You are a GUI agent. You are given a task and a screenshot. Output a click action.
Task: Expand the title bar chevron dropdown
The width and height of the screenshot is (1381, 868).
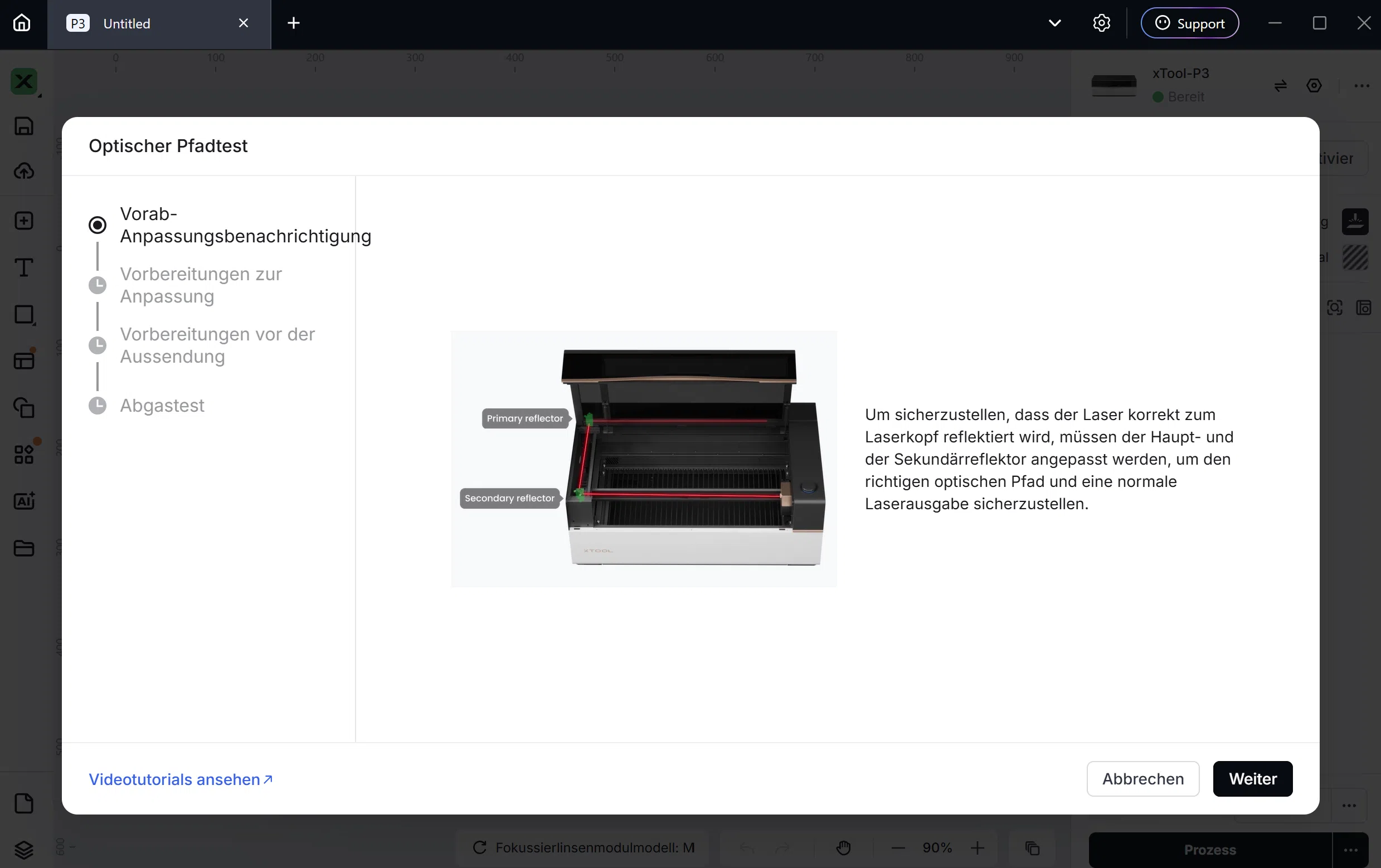click(1054, 23)
